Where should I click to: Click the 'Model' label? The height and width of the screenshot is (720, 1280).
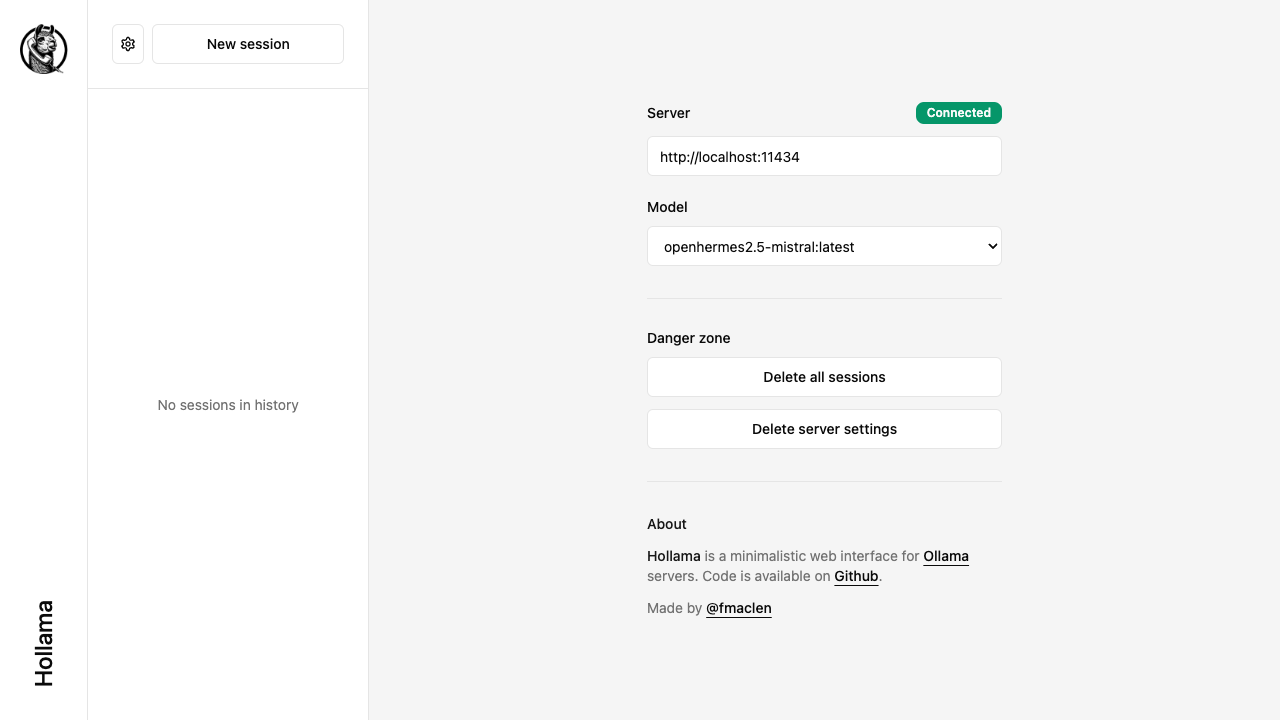point(667,207)
